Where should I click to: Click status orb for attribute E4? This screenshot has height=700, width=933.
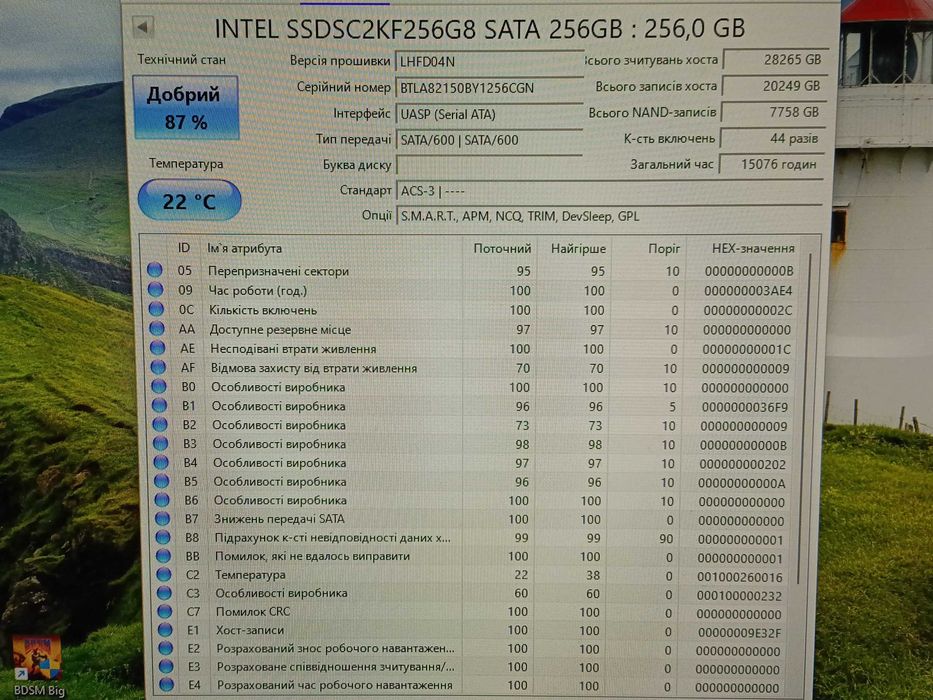tap(167, 685)
